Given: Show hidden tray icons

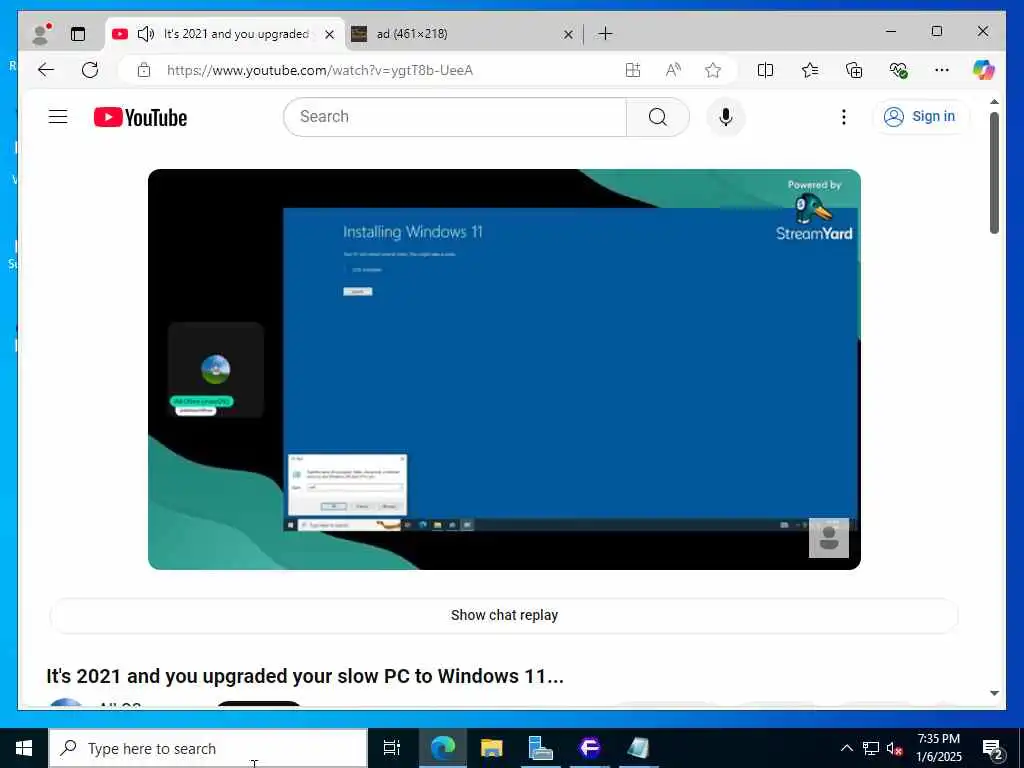Looking at the screenshot, I should click(846, 748).
